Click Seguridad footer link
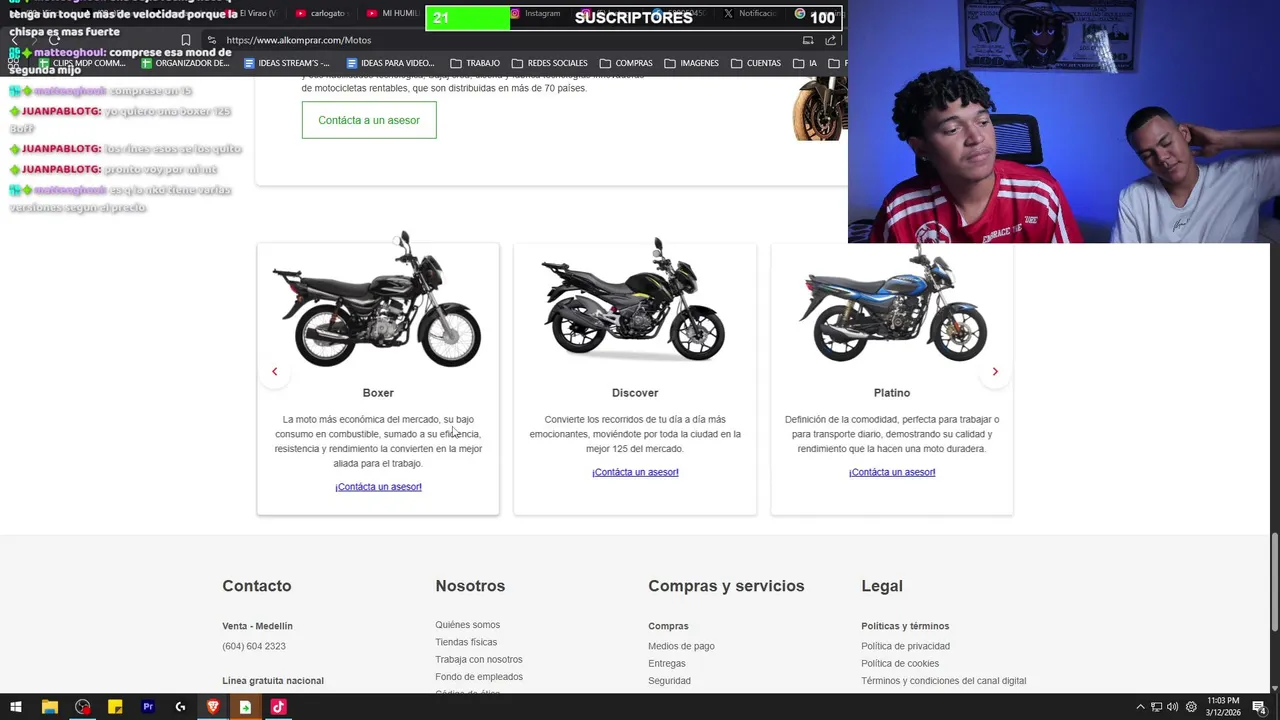 [x=669, y=681]
